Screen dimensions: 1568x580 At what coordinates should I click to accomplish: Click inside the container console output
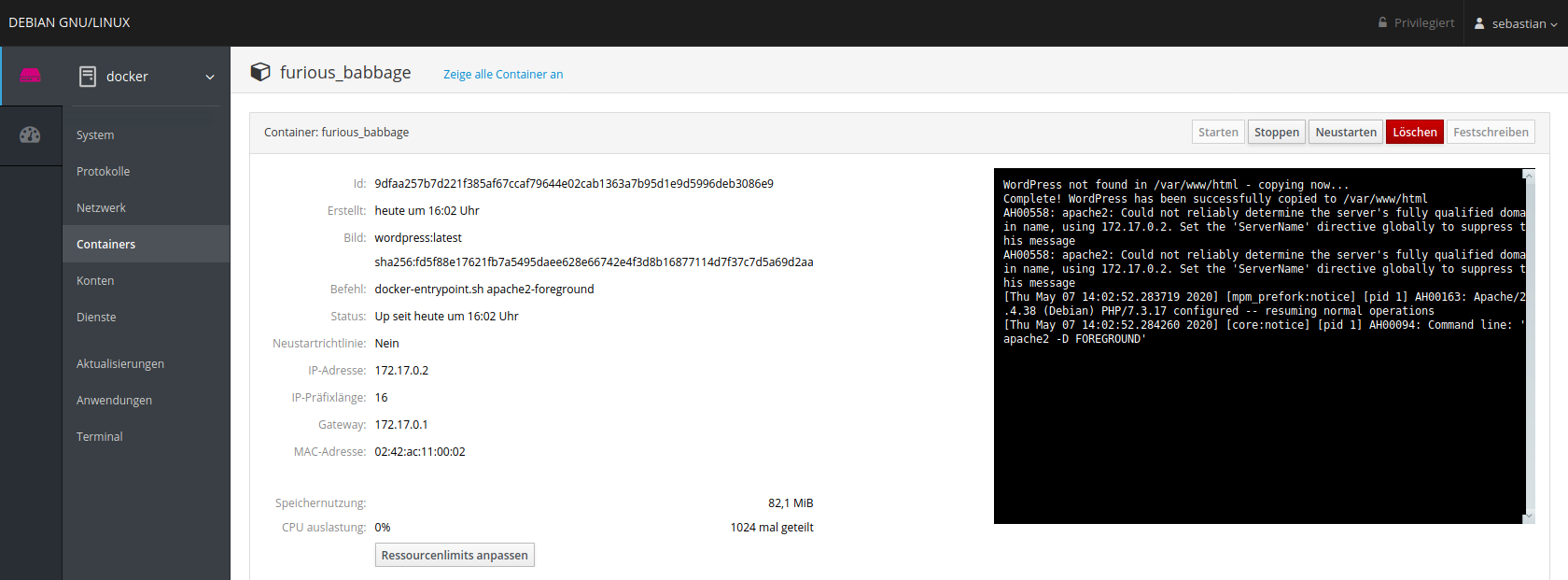tap(1259, 346)
